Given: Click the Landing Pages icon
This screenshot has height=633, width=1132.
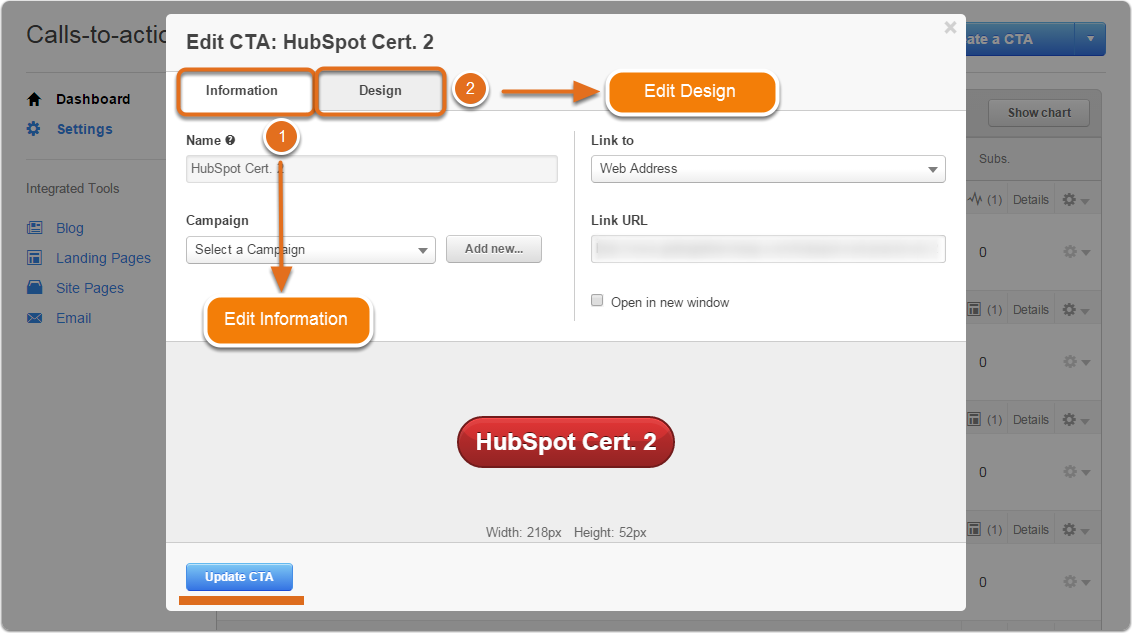Looking at the screenshot, I should 35,258.
